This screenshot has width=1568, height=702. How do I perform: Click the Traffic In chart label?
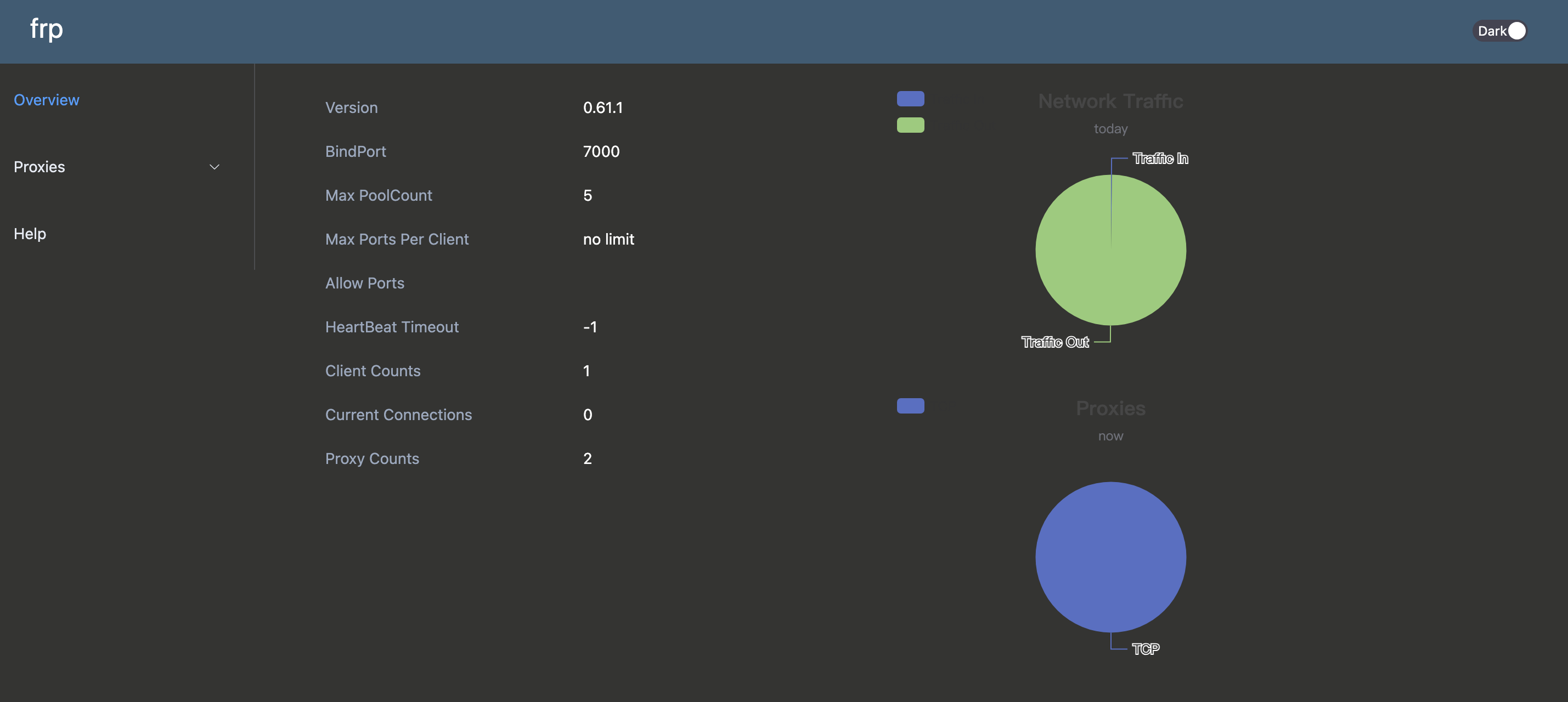click(1160, 158)
